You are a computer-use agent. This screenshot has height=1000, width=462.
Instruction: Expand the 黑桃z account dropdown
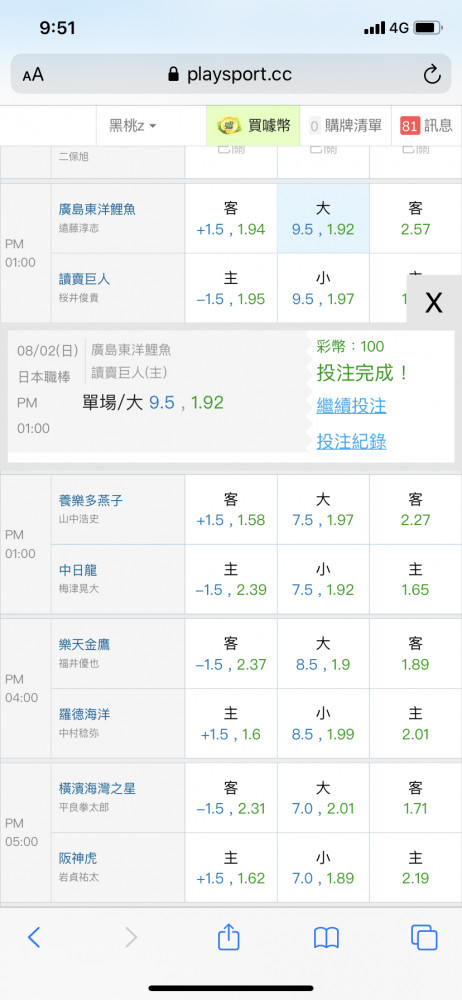click(132, 126)
